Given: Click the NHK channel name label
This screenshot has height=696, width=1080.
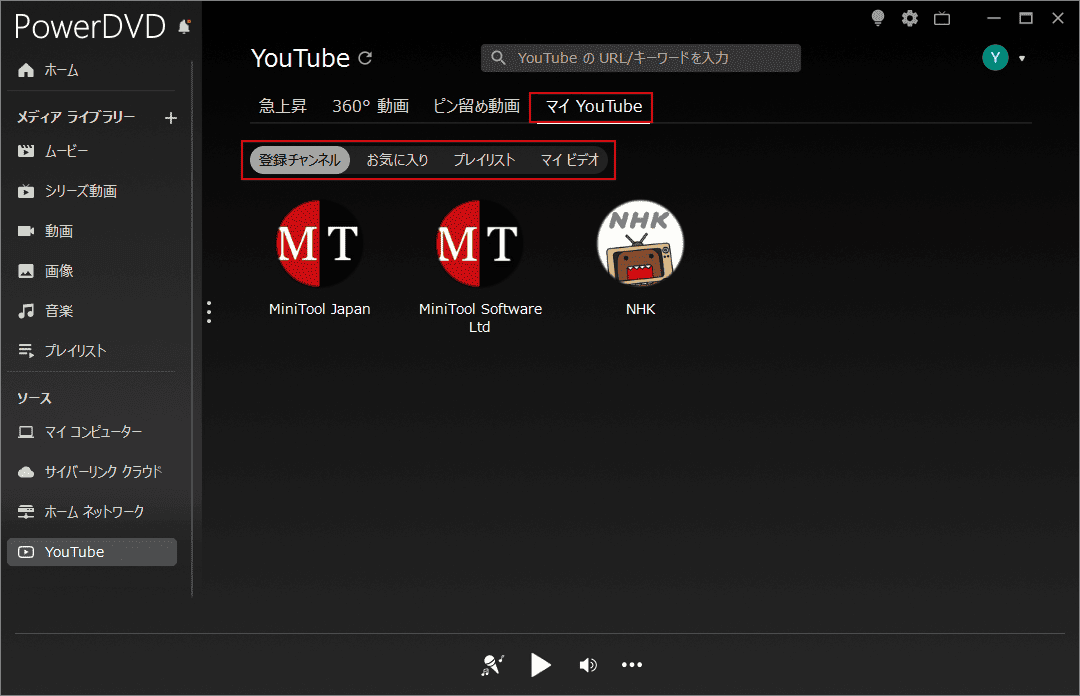Looking at the screenshot, I should pyautogui.click(x=641, y=309).
